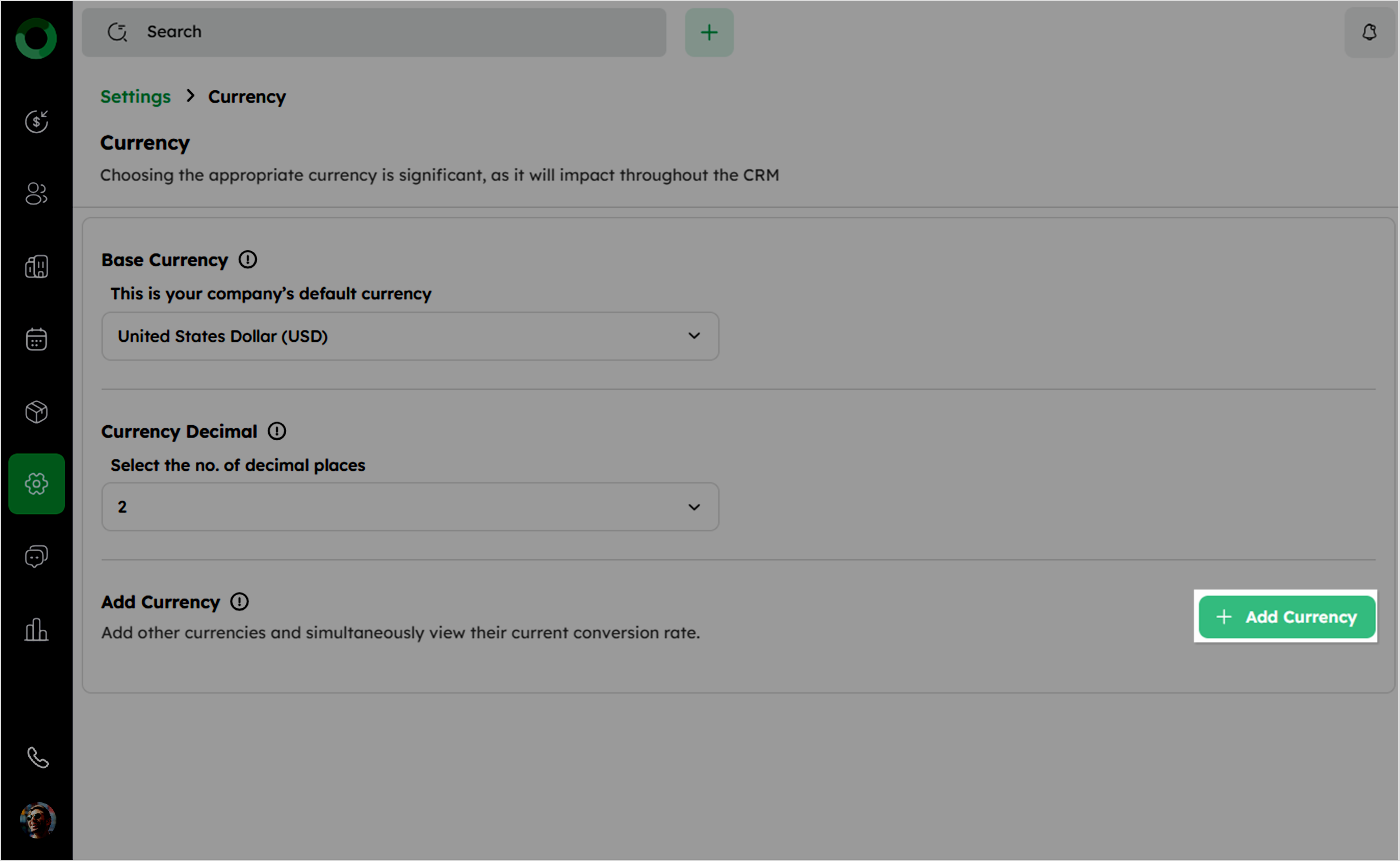
Task: Click the settings gear icon in sidebar
Action: point(37,484)
